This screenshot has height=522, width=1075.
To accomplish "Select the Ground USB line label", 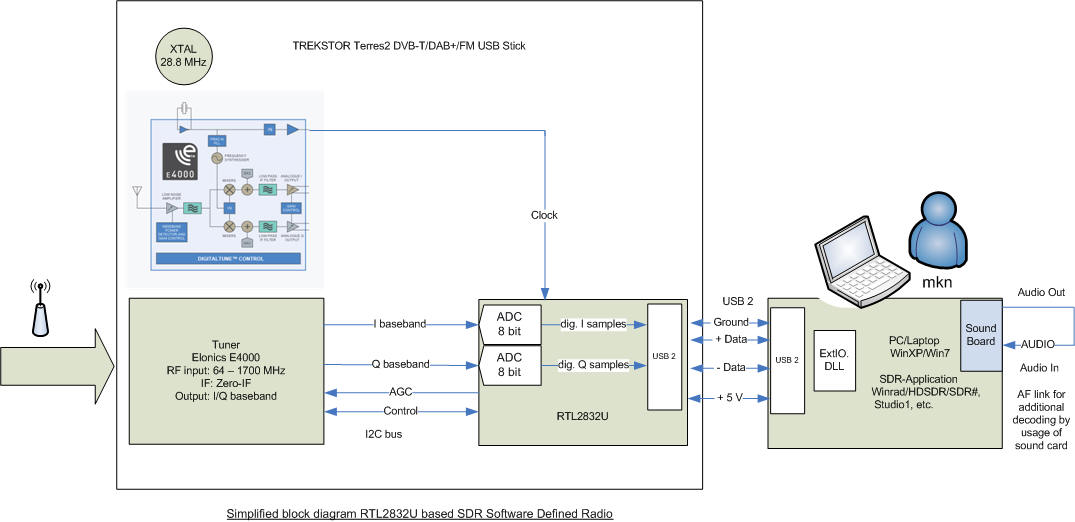I will [x=731, y=322].
